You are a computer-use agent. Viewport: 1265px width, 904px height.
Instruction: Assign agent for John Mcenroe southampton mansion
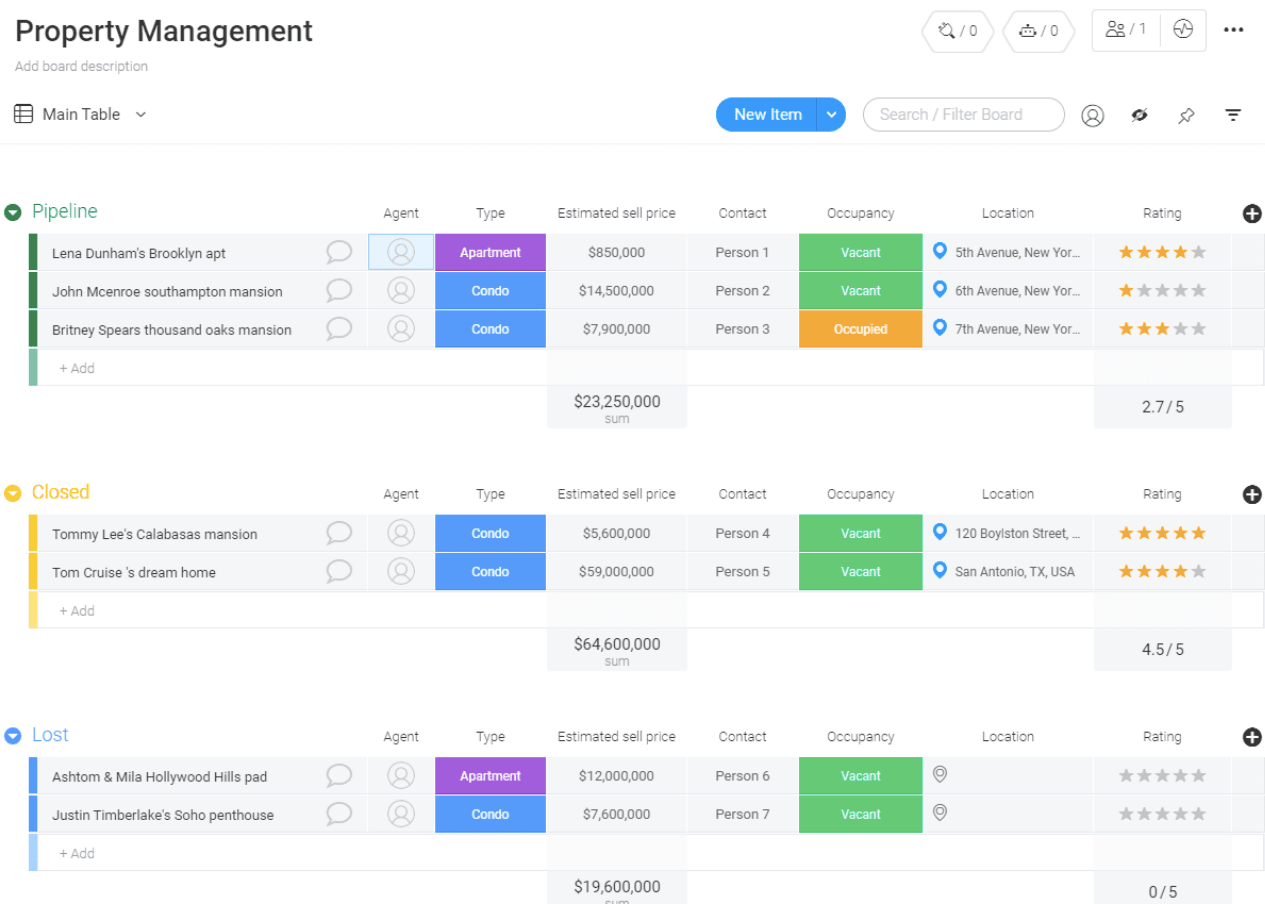point(401,291)
